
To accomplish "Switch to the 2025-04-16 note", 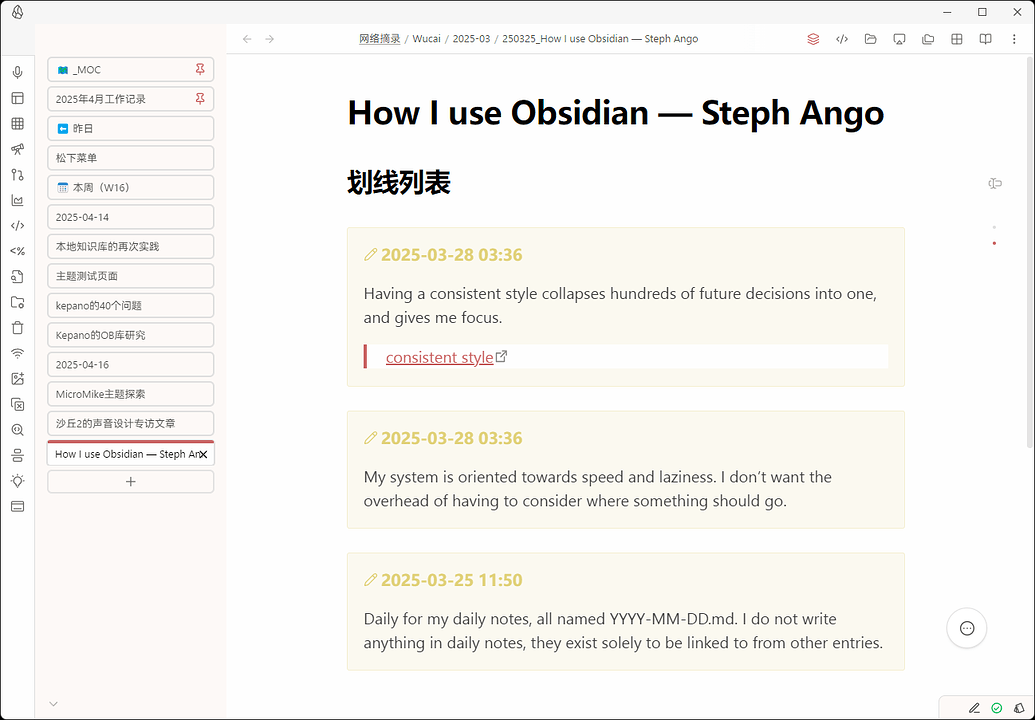I will click(130, 364).
